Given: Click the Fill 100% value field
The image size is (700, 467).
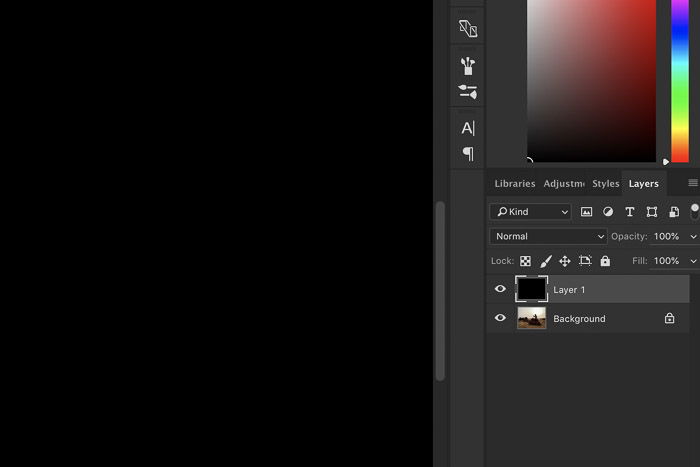Looking at the screenshot, I should tap(667, 261).
